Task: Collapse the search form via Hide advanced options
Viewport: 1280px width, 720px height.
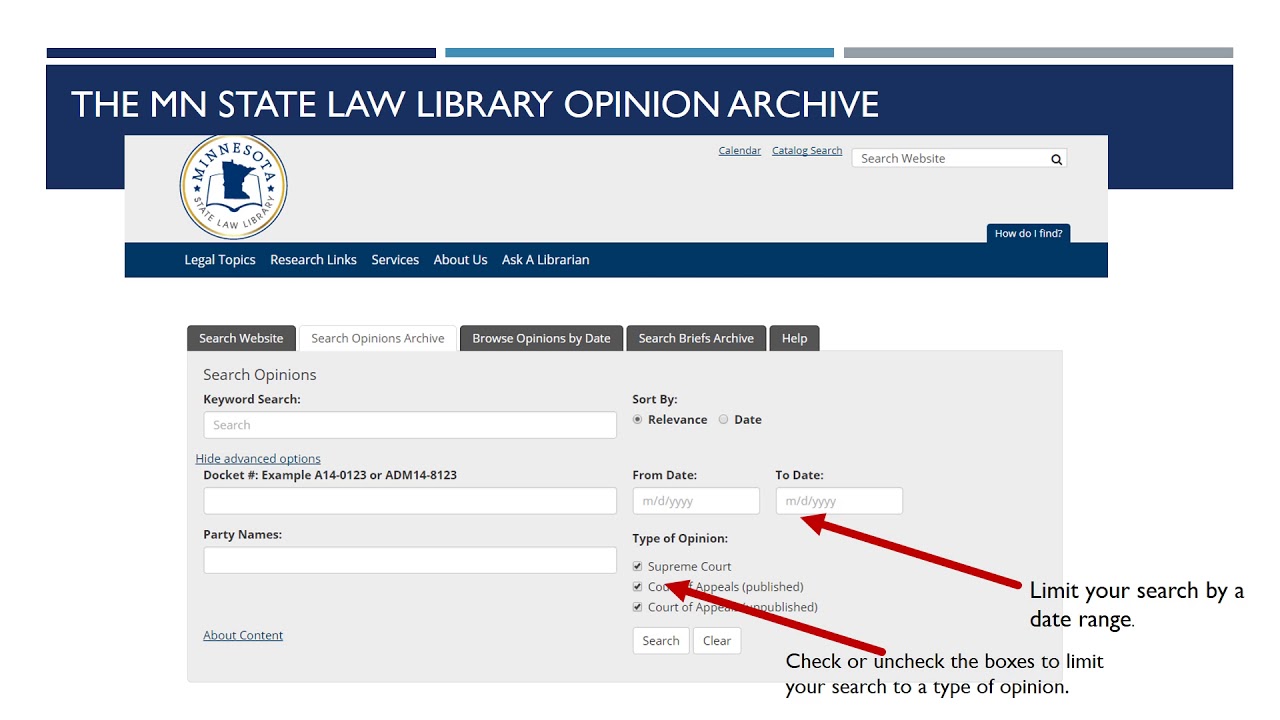Action: 258,459
